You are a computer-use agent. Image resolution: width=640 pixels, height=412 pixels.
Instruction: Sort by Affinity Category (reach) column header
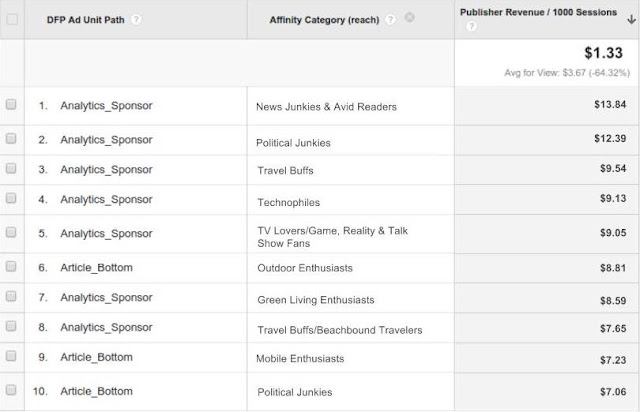click(x=324, y=20)
